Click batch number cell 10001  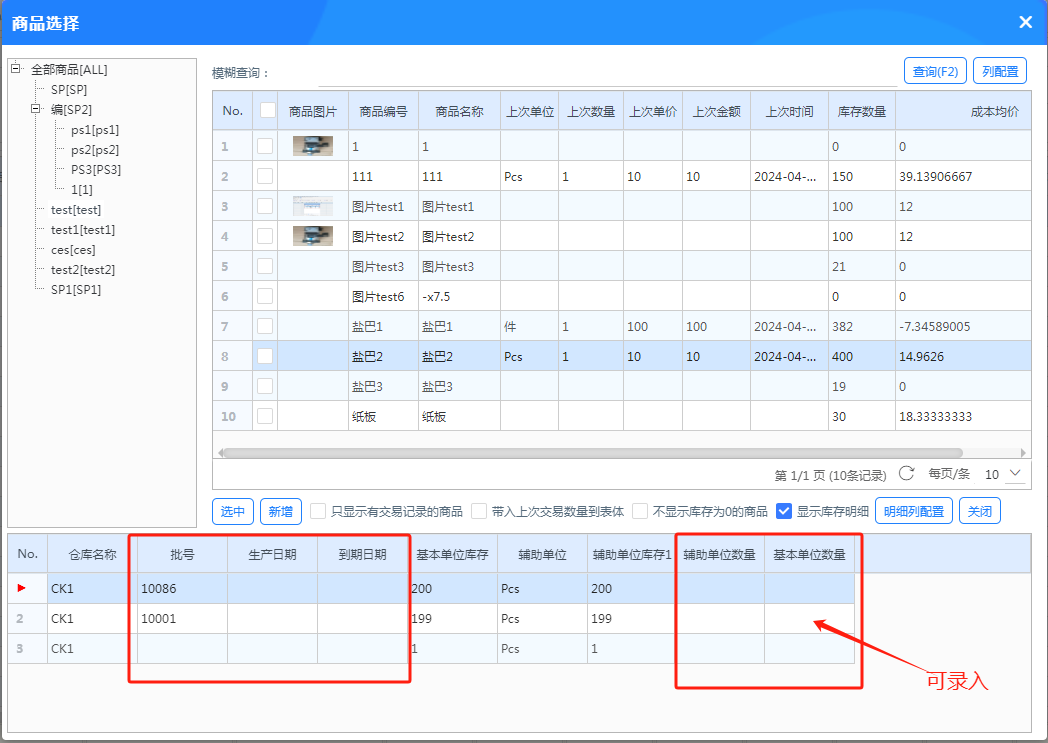point(182,619)
